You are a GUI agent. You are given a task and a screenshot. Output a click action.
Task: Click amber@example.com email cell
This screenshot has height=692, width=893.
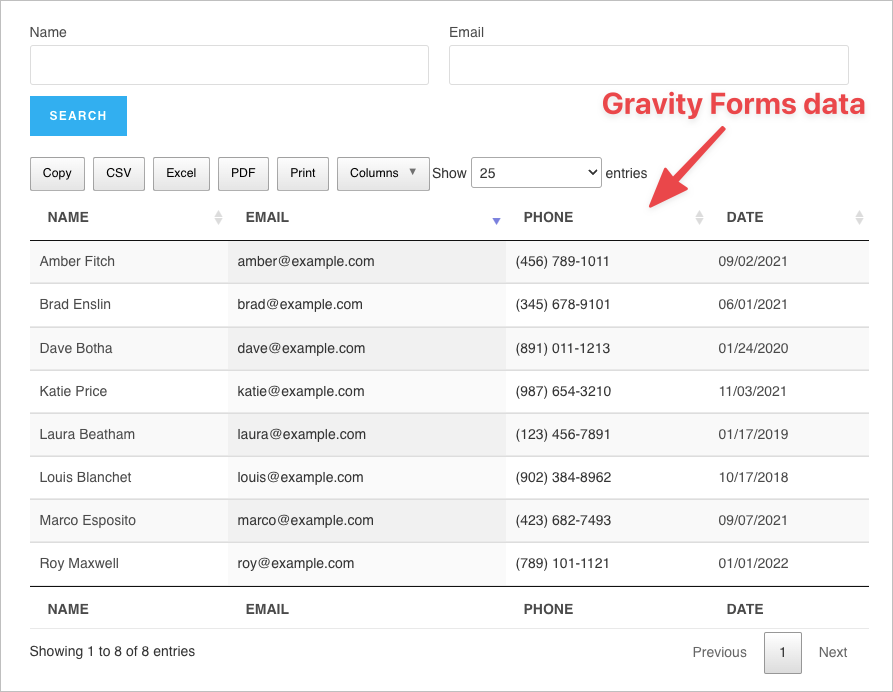click(367, 262)
